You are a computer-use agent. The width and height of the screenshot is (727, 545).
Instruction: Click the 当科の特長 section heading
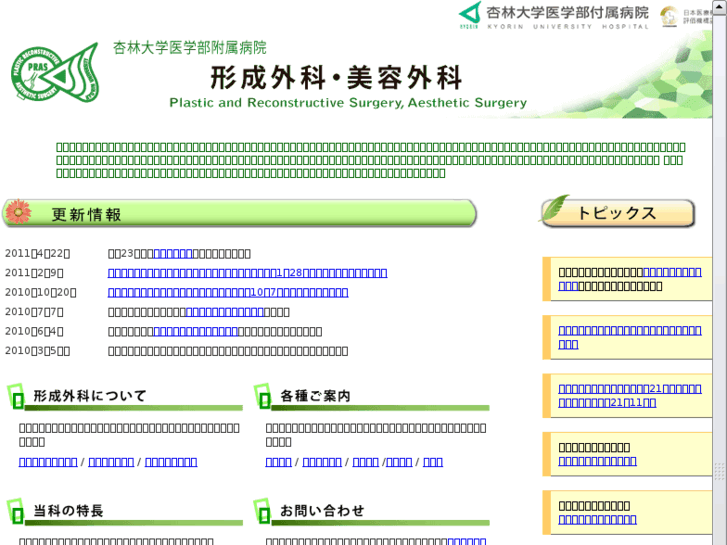(x=68, y=511)
